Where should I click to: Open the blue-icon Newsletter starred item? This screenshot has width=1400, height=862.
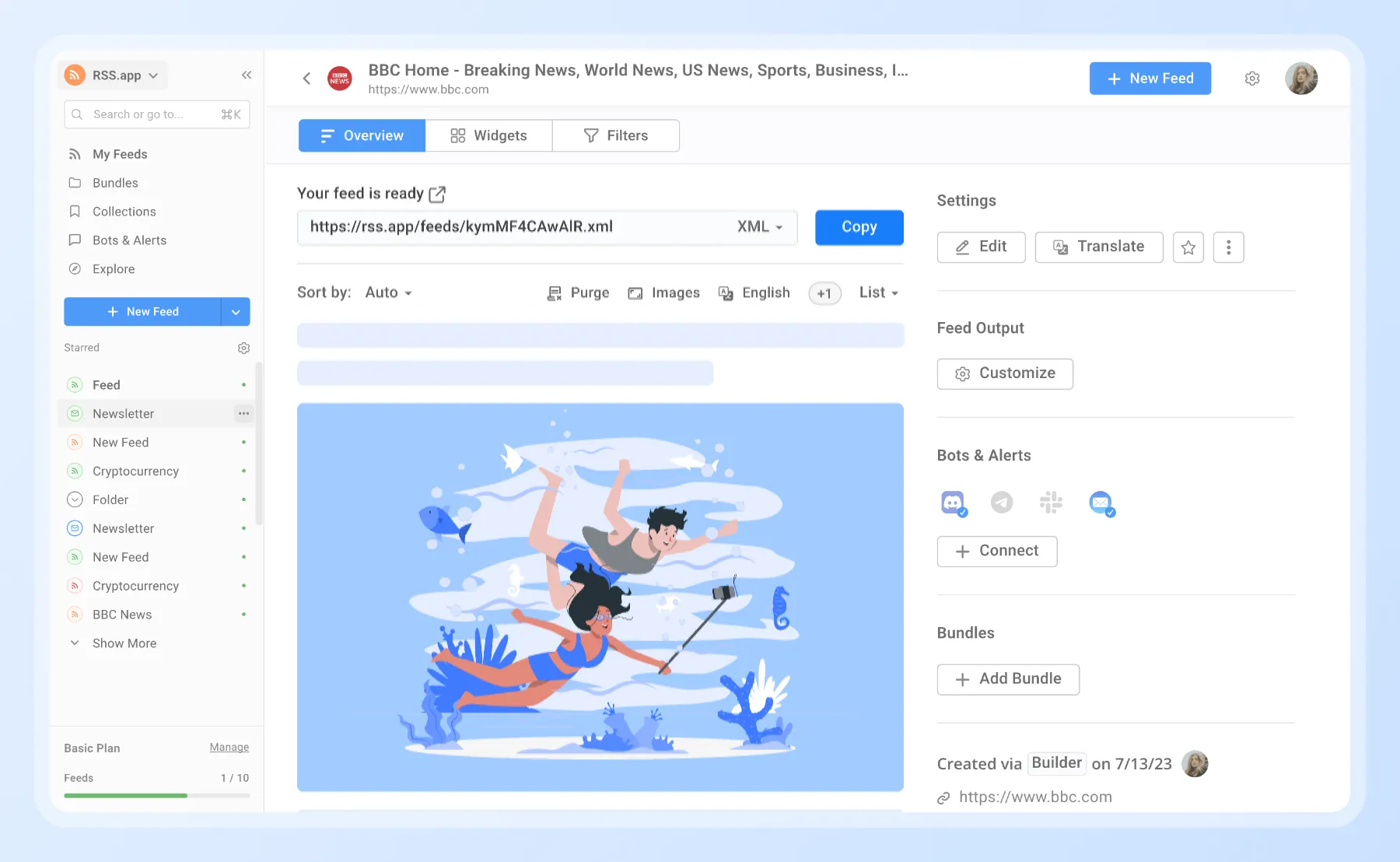coord(156,528)
